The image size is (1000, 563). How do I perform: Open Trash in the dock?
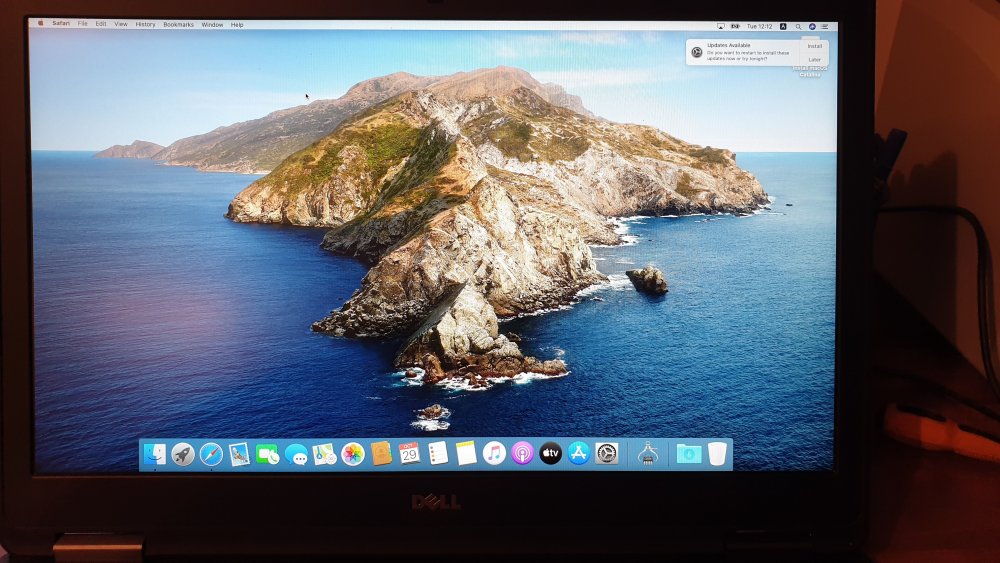tap(717, 454)
